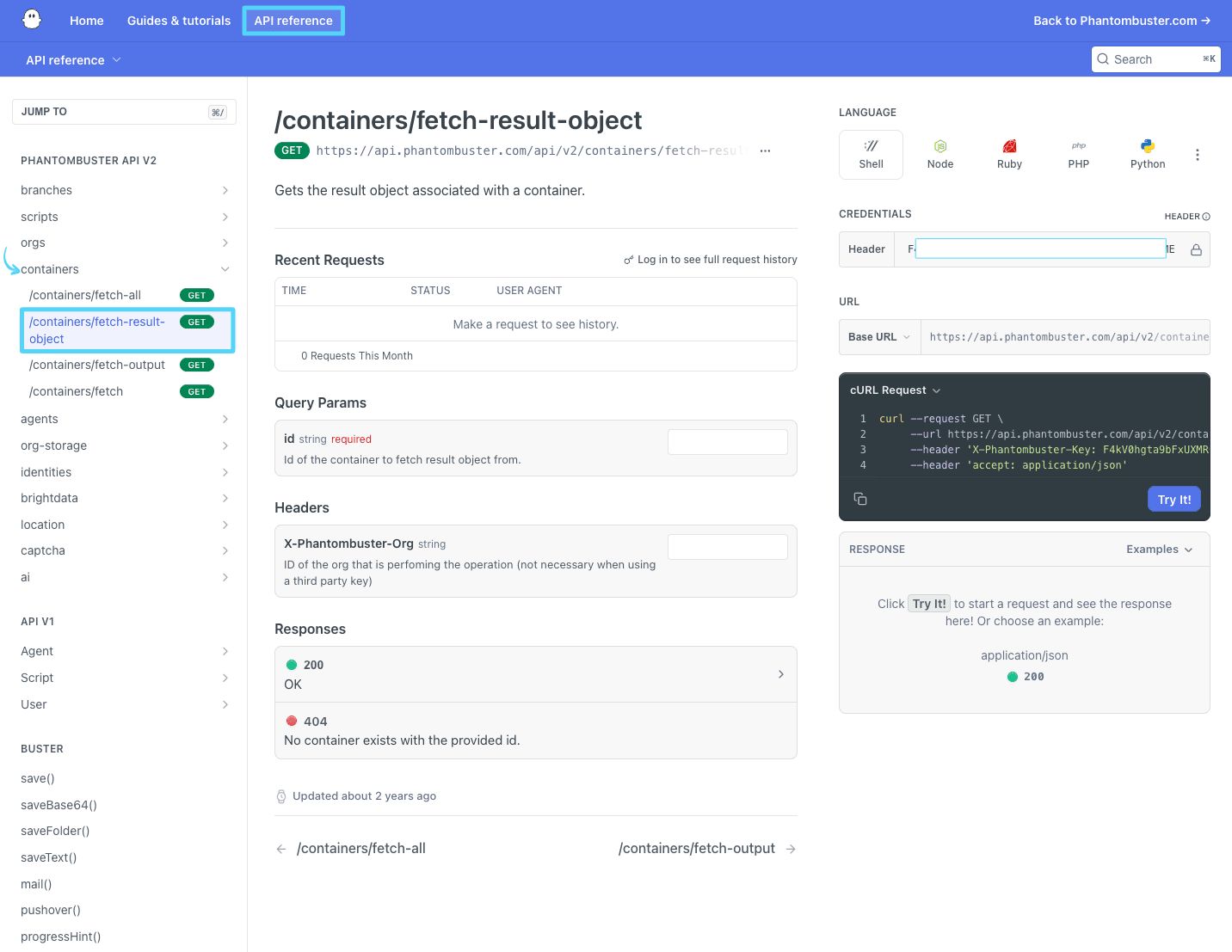
Task: Select Python language icon
Action: [x=1148, y=155]
